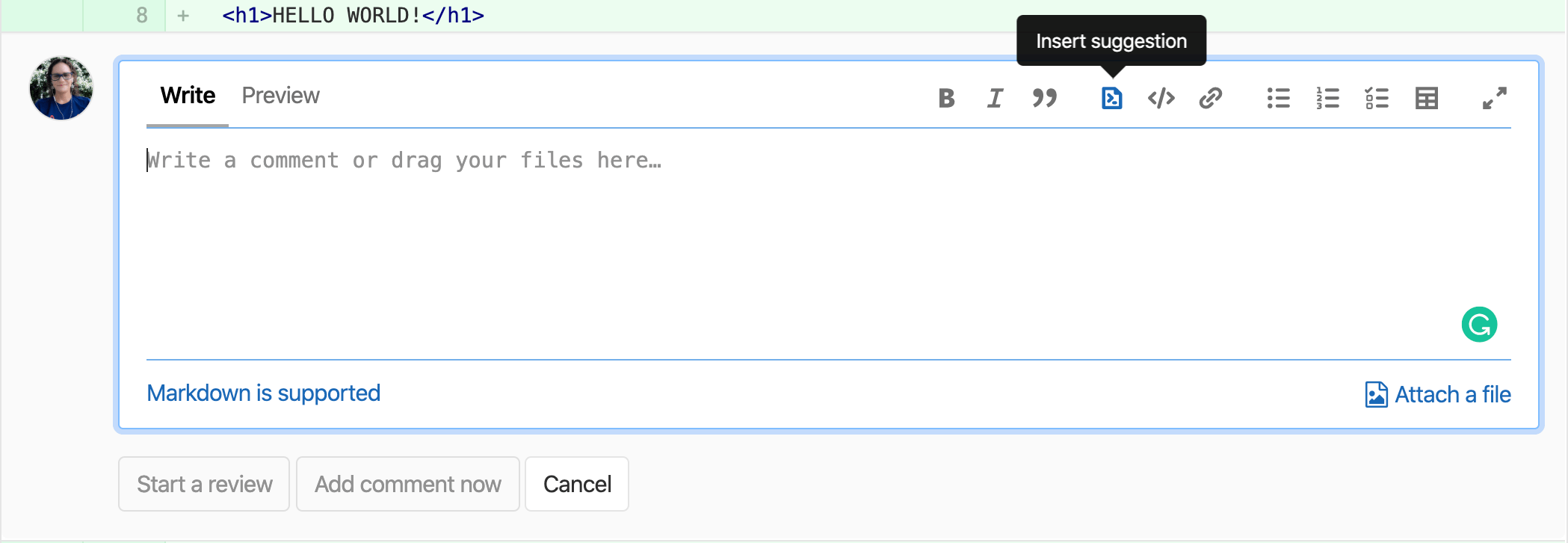Switch to the Preview tab

280,96
